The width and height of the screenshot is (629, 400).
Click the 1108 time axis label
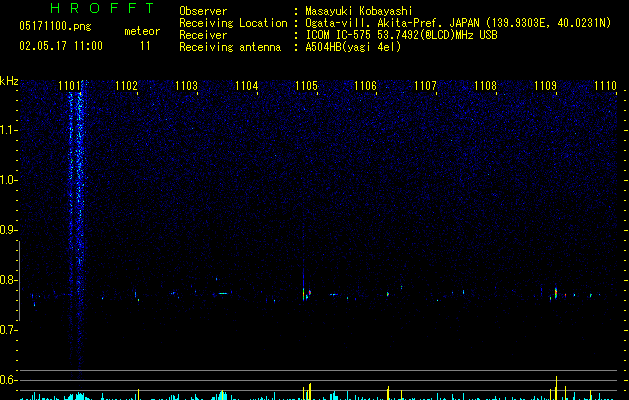tap(485, 85)
